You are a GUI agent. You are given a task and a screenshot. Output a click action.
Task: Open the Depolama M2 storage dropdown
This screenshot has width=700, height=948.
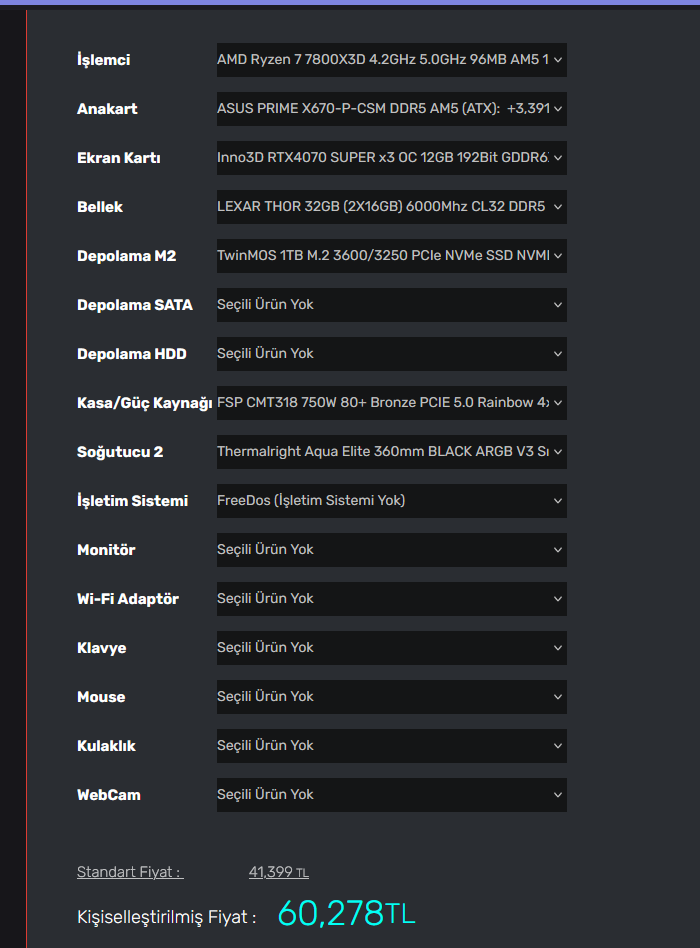click(391, 256)
